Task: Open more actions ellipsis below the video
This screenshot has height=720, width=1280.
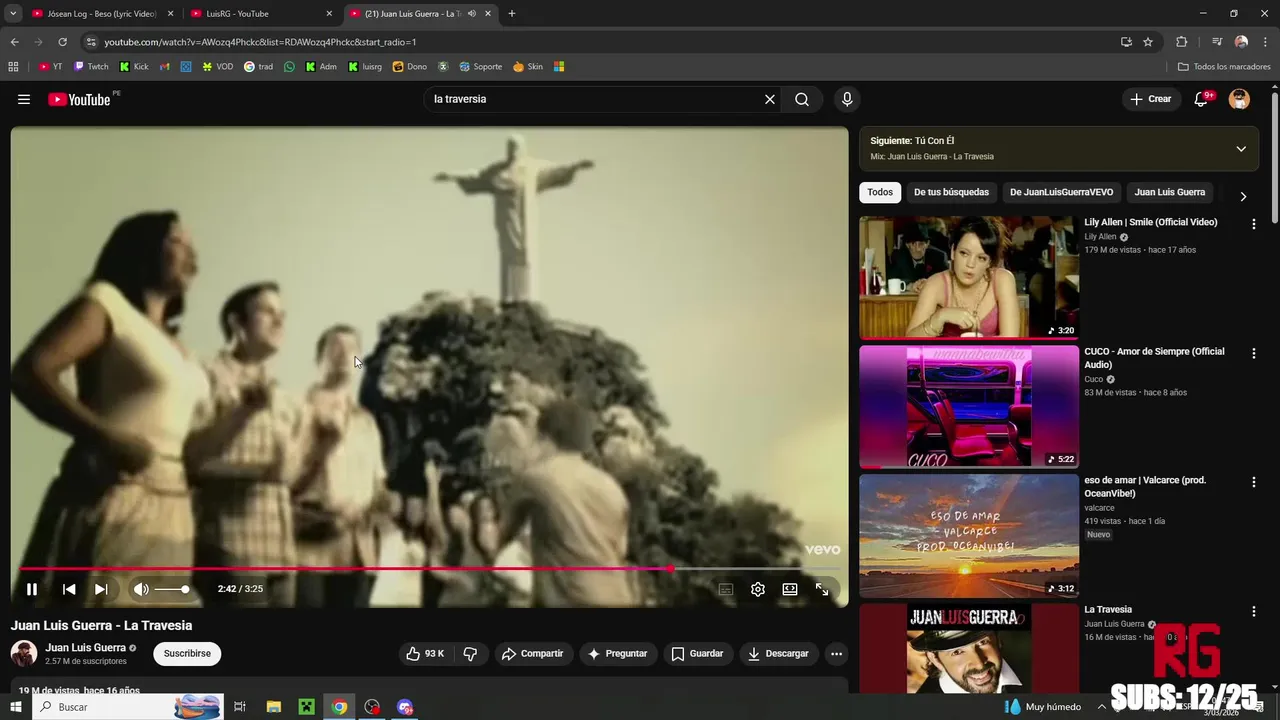Action: pyautogui.click(x=837, y=654)
